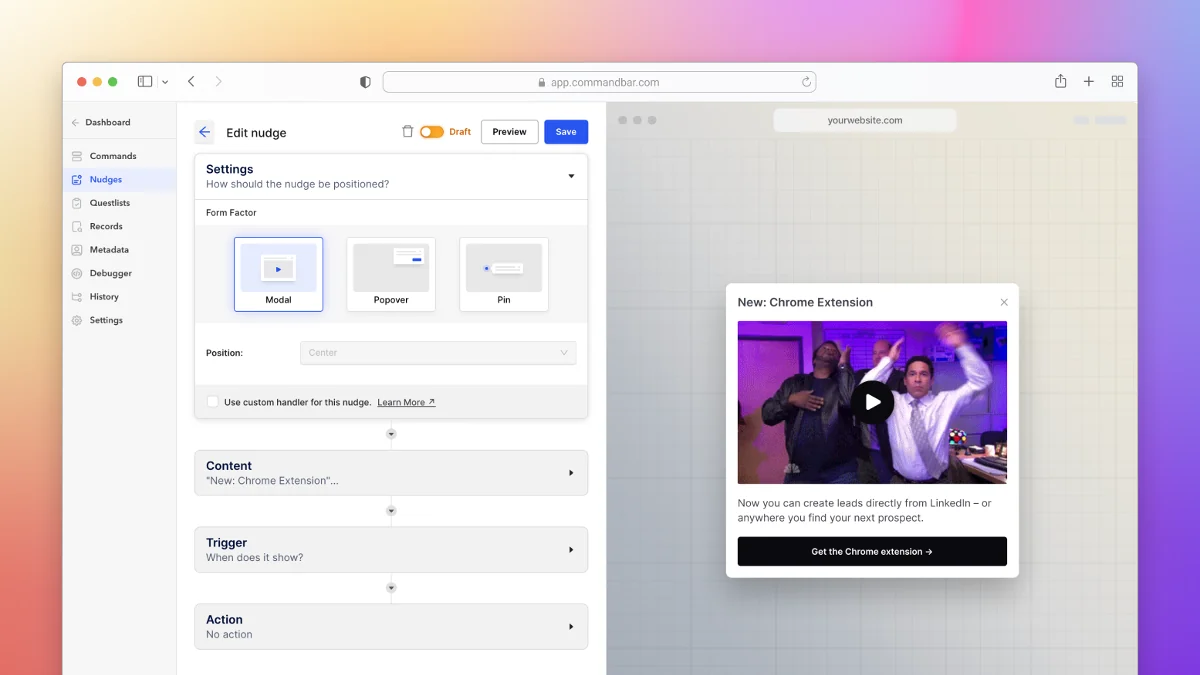Click connector arrow between Content and Trigger
Viewport: 1200px width, 675px height.
391,511
